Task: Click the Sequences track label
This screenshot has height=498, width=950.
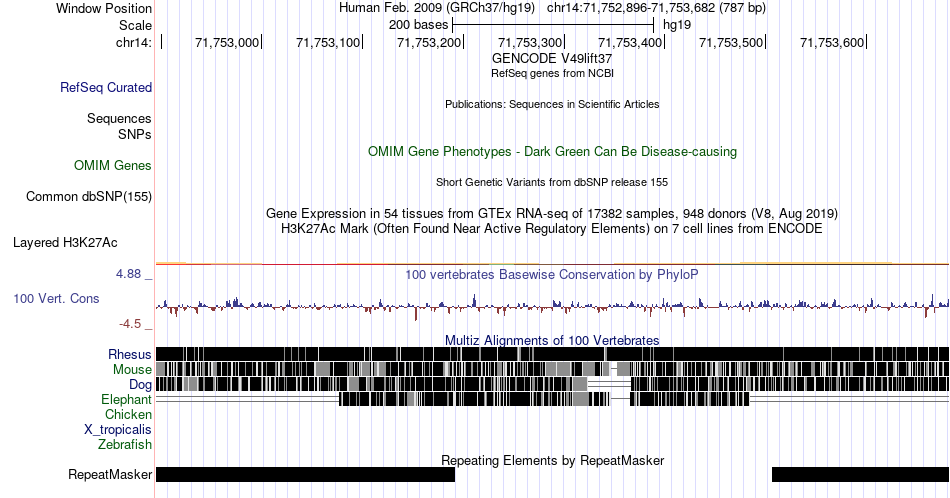Action: (119, 118)
